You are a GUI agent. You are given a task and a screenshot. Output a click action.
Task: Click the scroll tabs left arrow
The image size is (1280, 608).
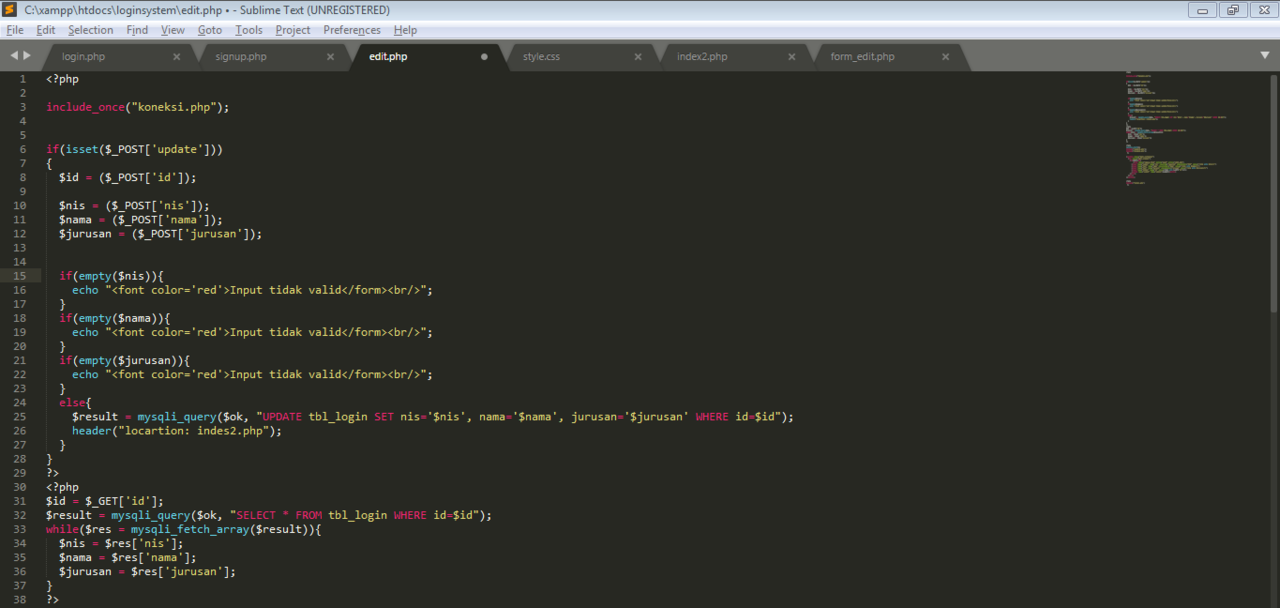click(x=14, y=56)
